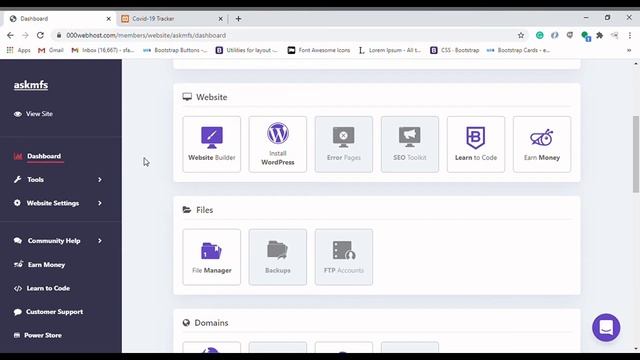Reload the current page

(x=40, y=36)
